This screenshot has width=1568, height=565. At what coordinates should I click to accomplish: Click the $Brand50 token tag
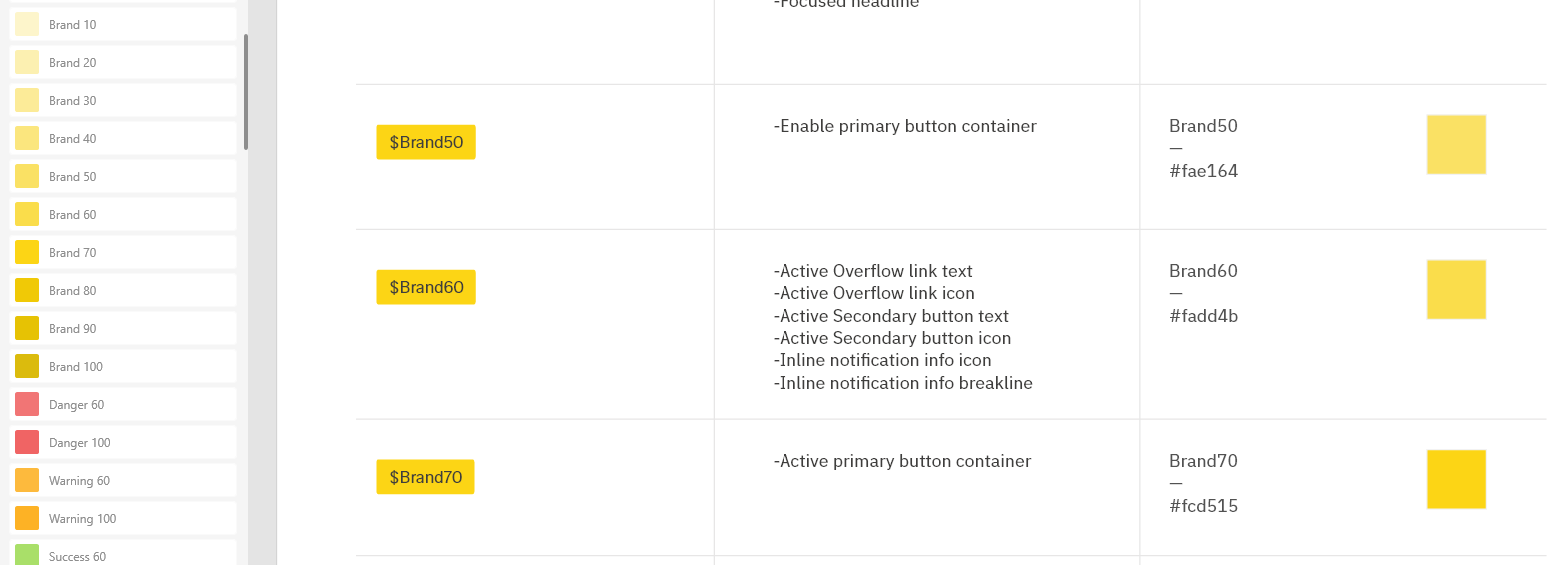426,142
